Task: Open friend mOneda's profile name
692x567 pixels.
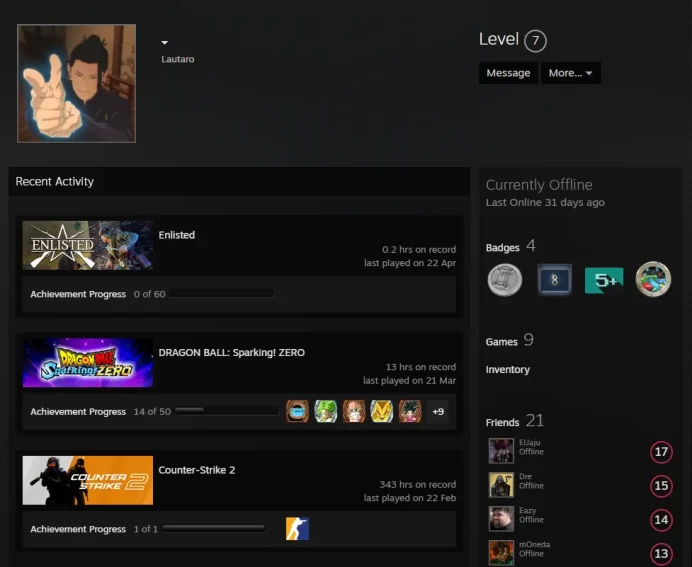Action: point(534,544)
